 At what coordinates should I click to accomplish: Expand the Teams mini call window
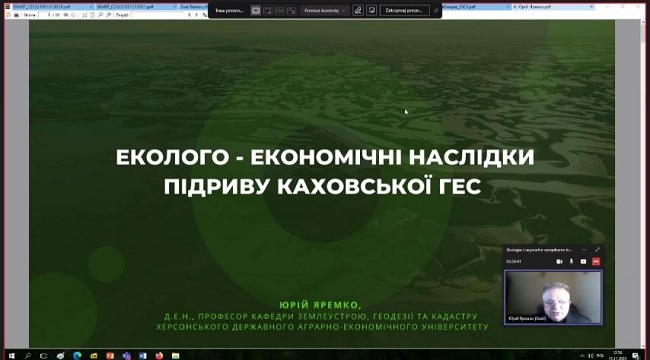pyautogui.click(x=597, y=249)
